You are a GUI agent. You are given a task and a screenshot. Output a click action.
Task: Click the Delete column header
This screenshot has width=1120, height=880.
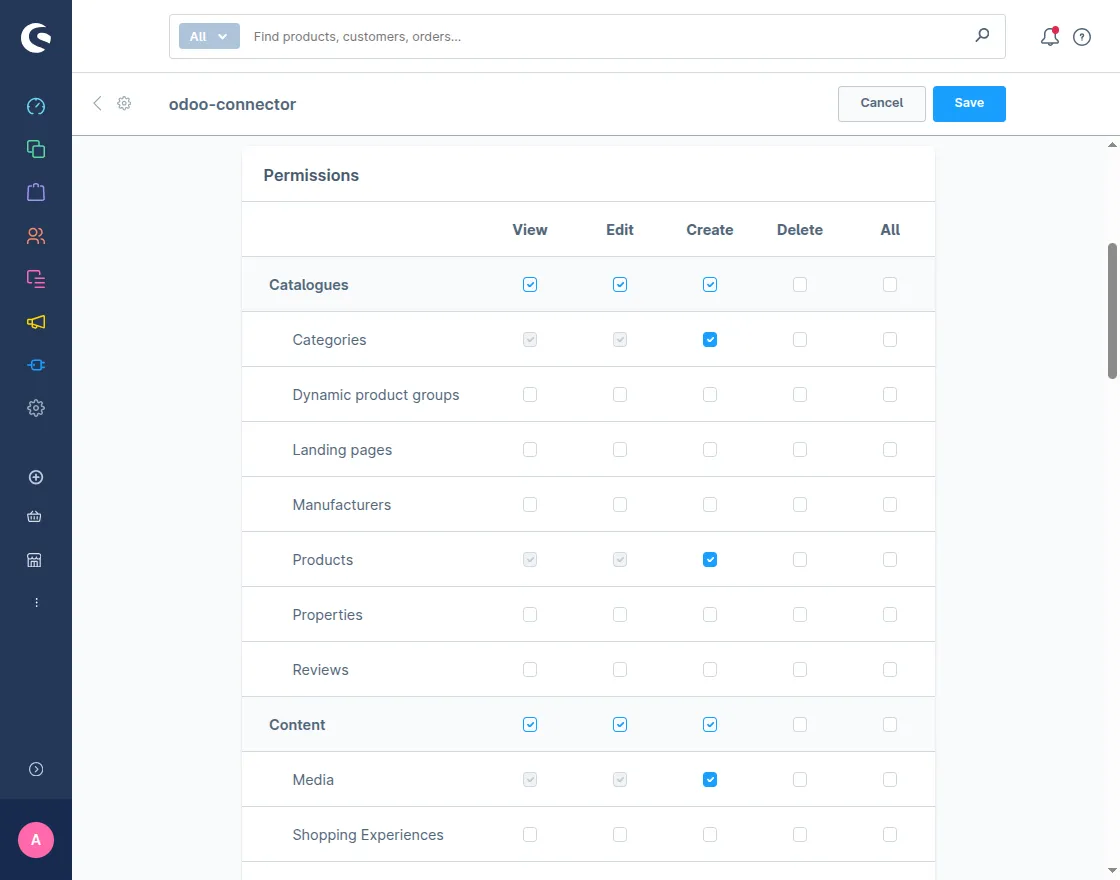(800, 229)
